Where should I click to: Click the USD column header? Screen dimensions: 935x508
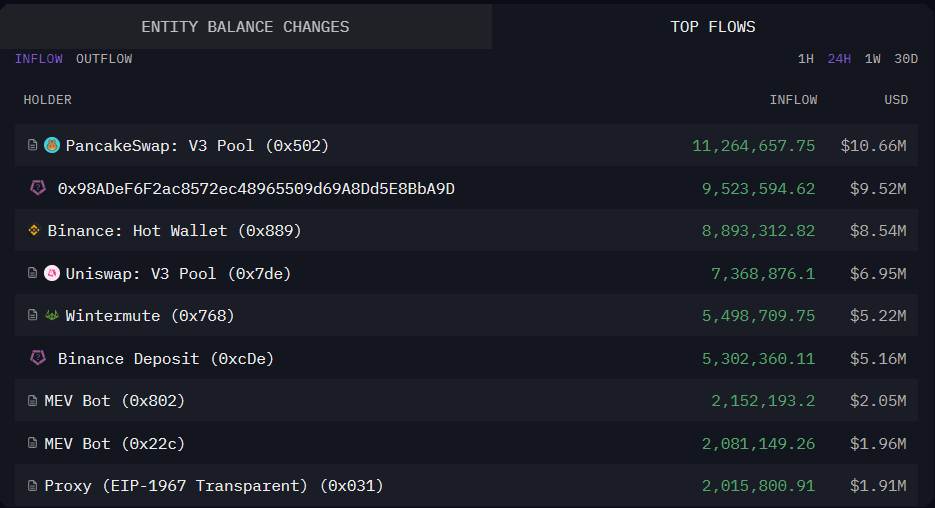[896, 100]
